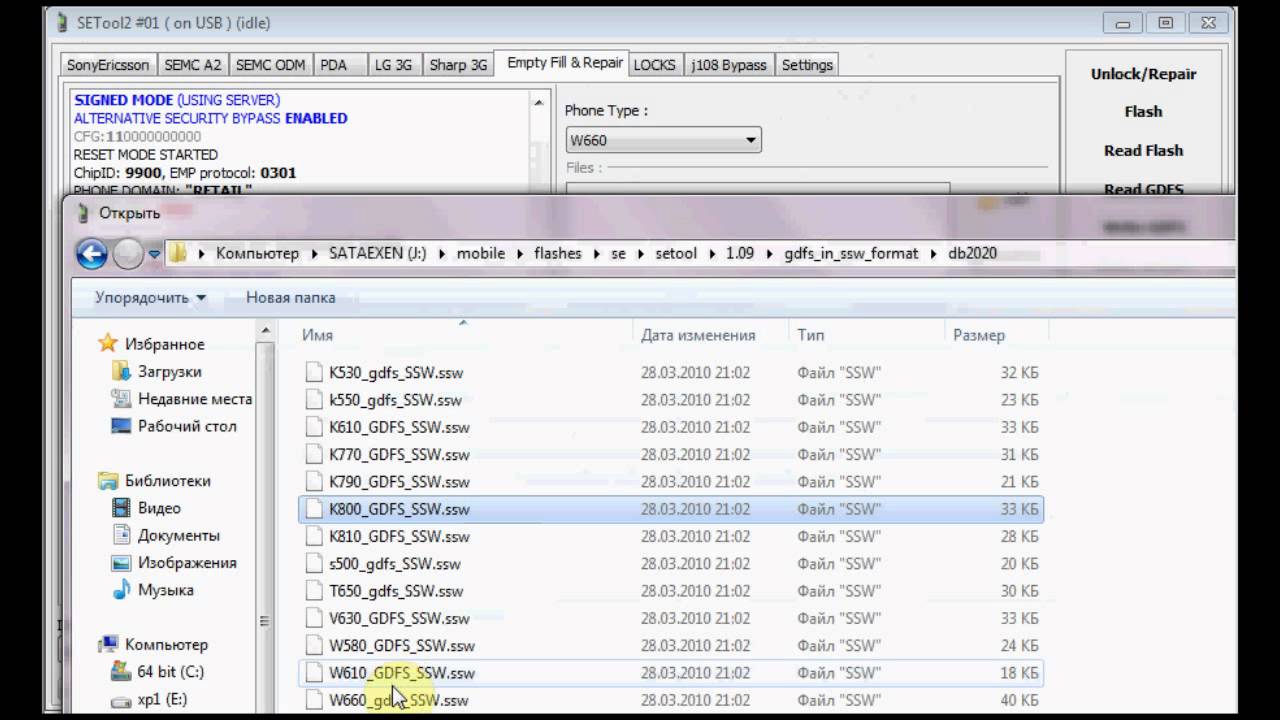Click file icon of K810_GDFS_SSW.ssw
This screenshot has width=1280, height=720.
(315, 536)
